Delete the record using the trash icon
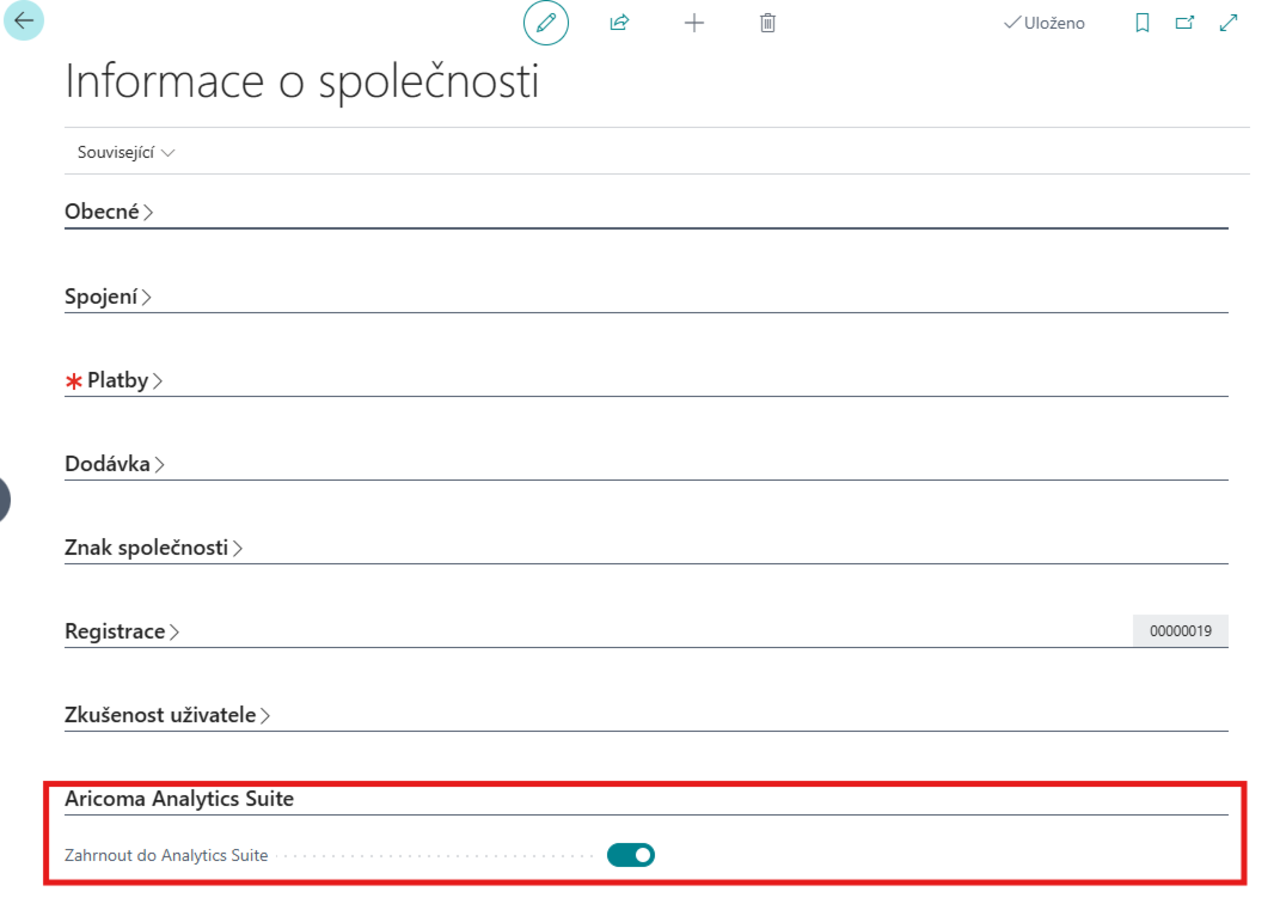This screenshot has width=1280, height=904. coord(767,23)
